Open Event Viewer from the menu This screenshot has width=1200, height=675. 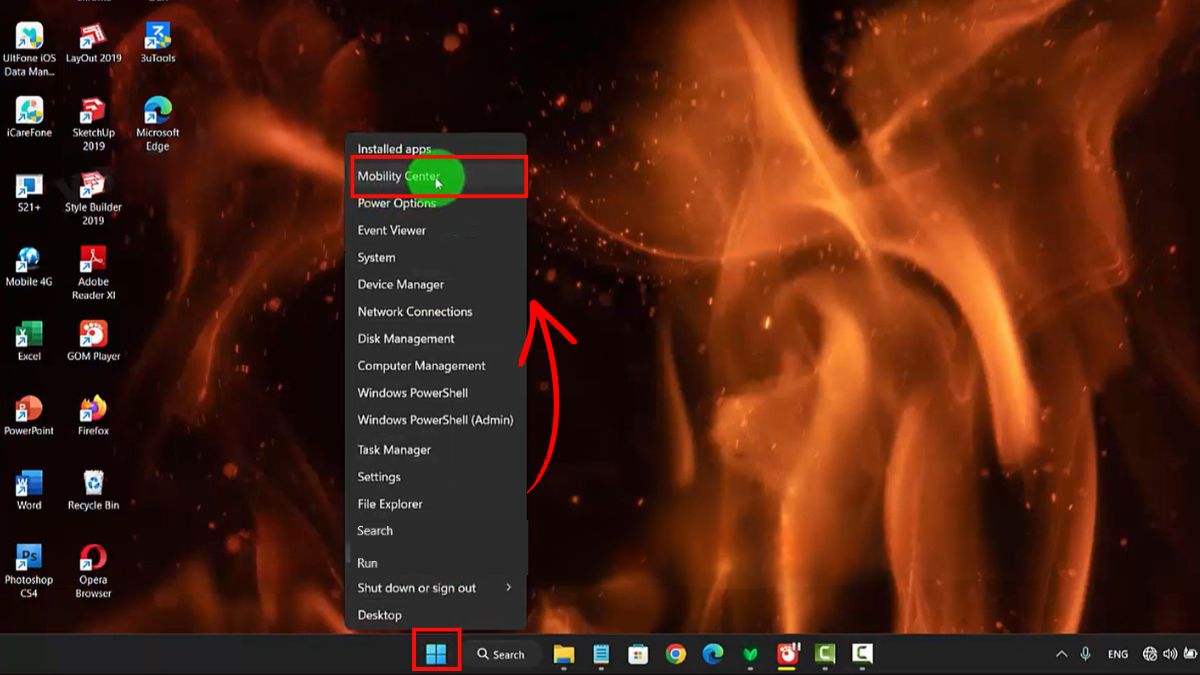[x=436, y=230]
